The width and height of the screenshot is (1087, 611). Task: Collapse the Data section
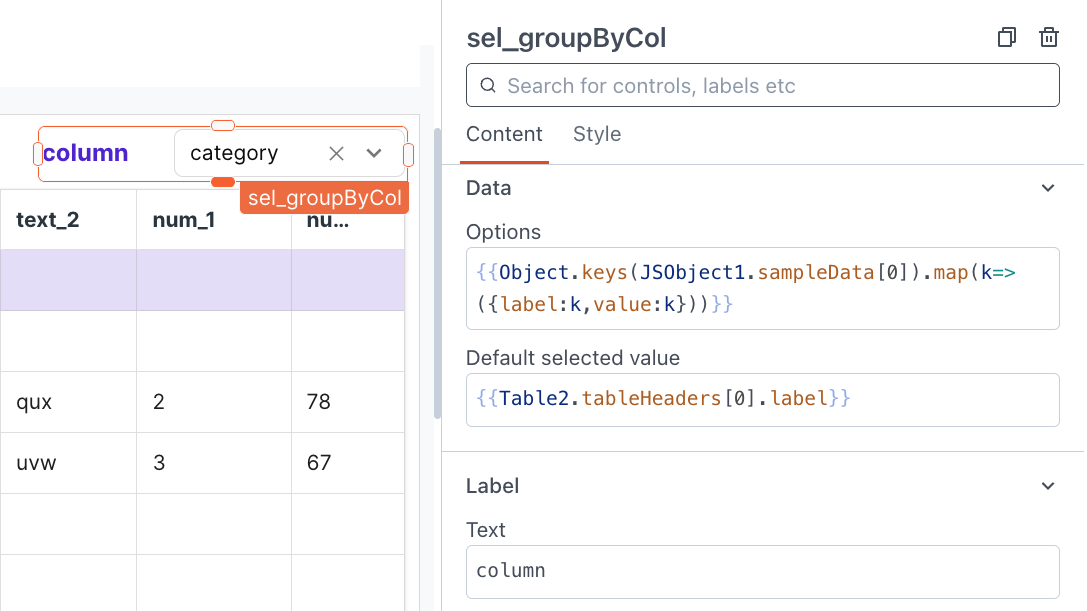click(1047, 188)
